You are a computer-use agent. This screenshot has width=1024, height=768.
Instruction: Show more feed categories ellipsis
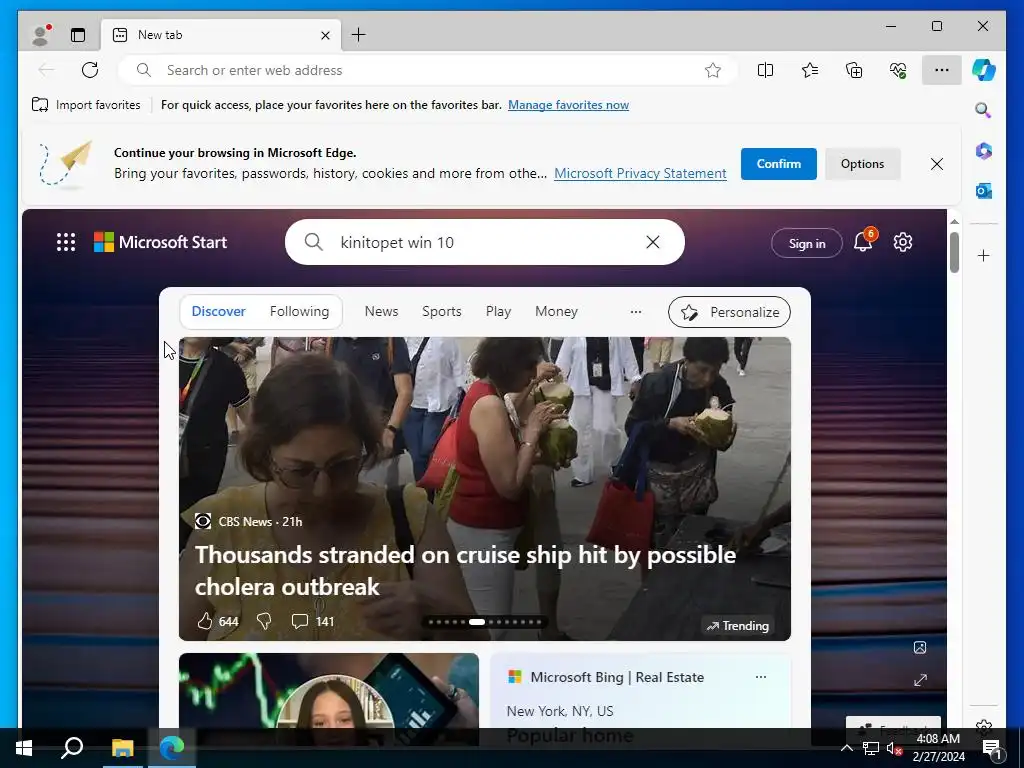pos(635,312)
